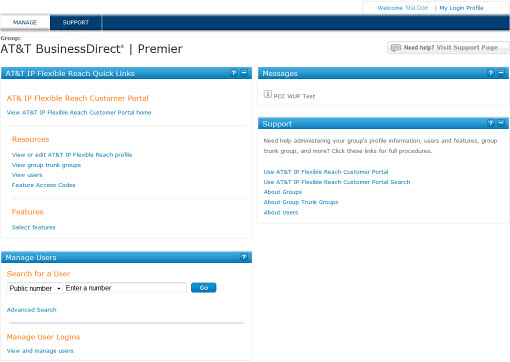Screen dimensions: 510x362
Task: Open help for the Messages panel
Action: [491, 73]
